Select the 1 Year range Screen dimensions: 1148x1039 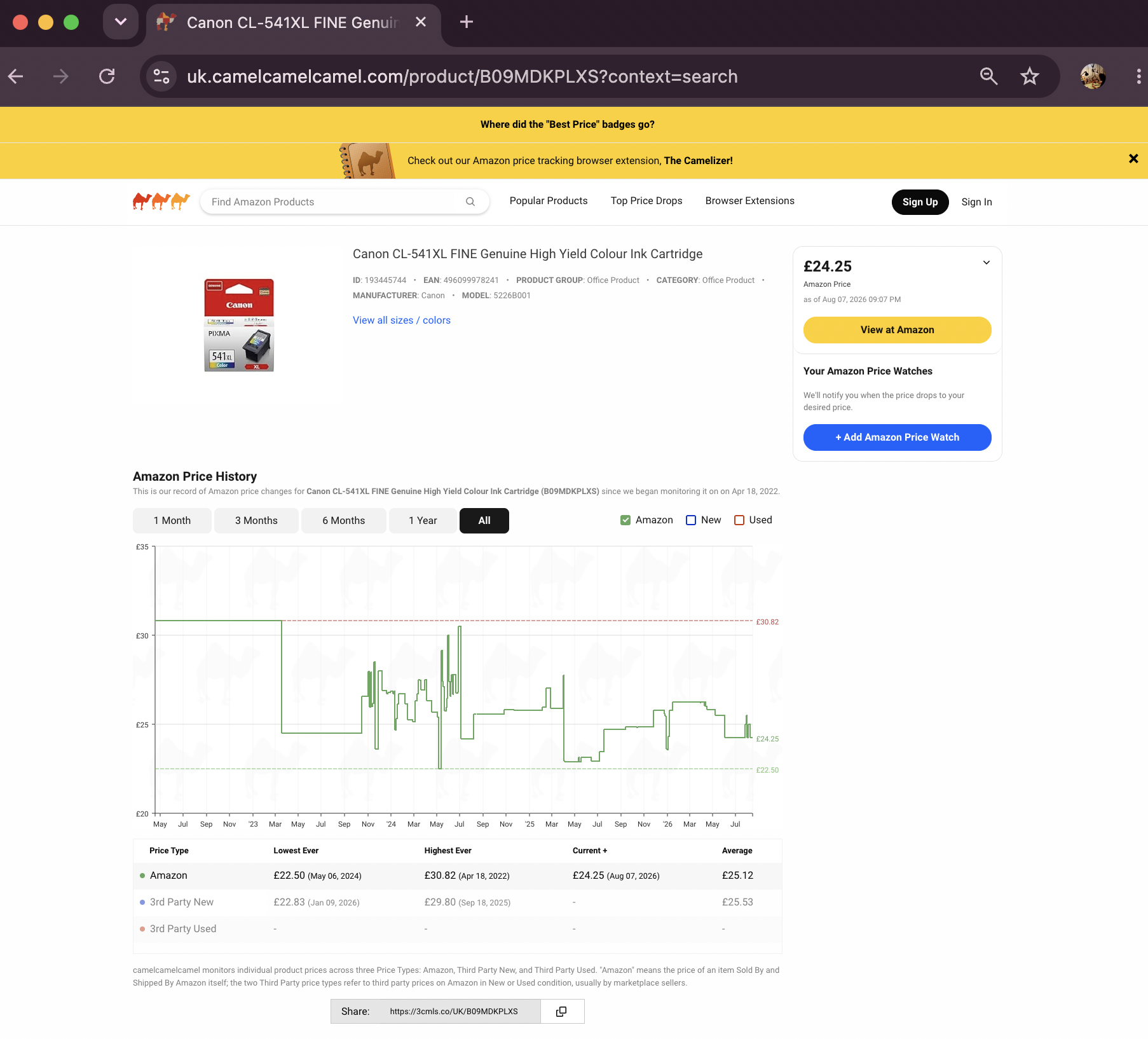point(423,521)
